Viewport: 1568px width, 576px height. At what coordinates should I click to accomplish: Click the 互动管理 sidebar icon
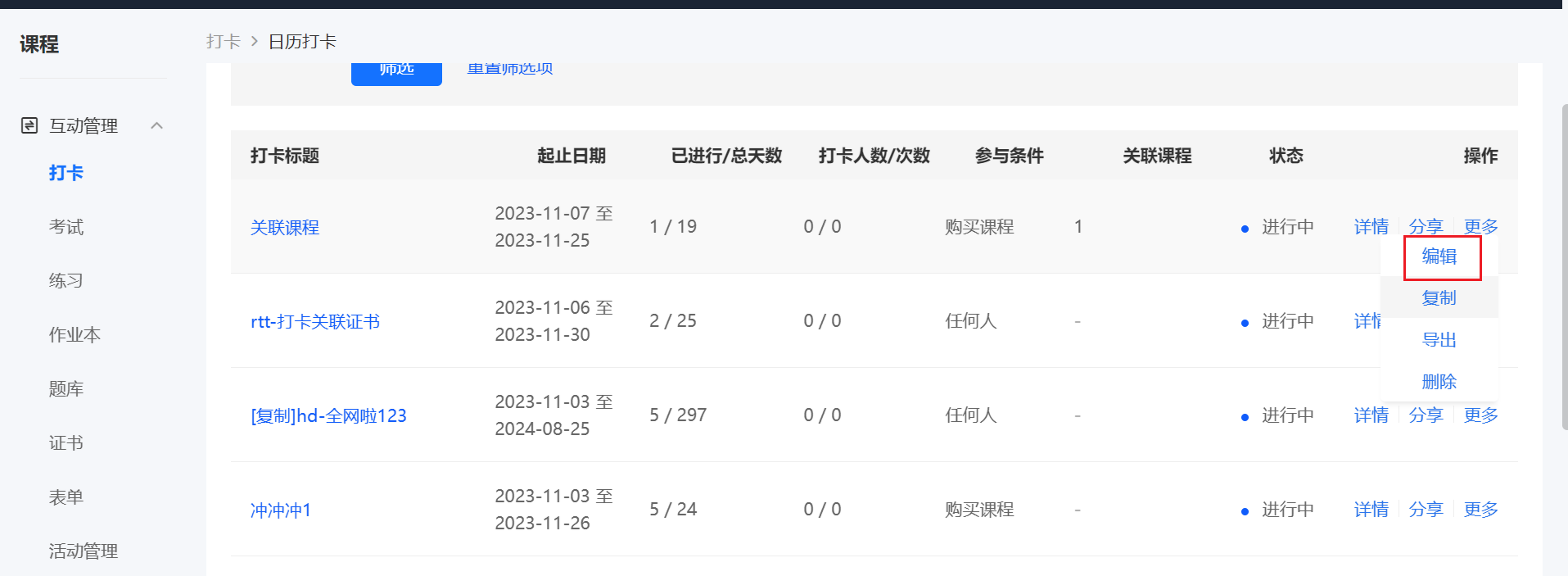[29, 125]
